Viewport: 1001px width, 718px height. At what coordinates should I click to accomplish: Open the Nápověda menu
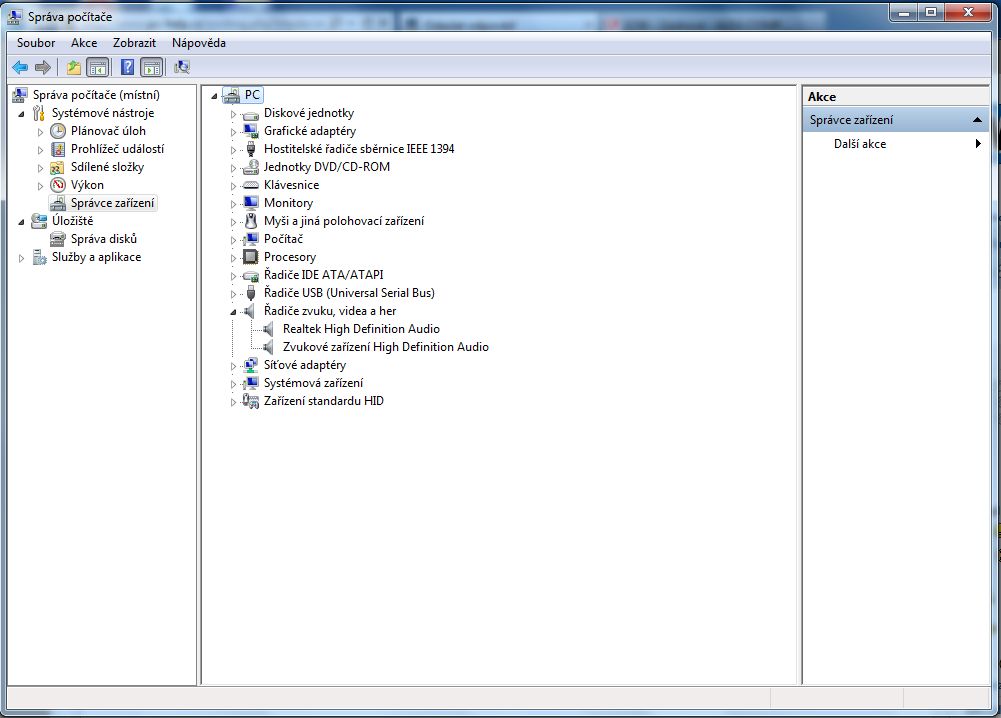(199, 43)
